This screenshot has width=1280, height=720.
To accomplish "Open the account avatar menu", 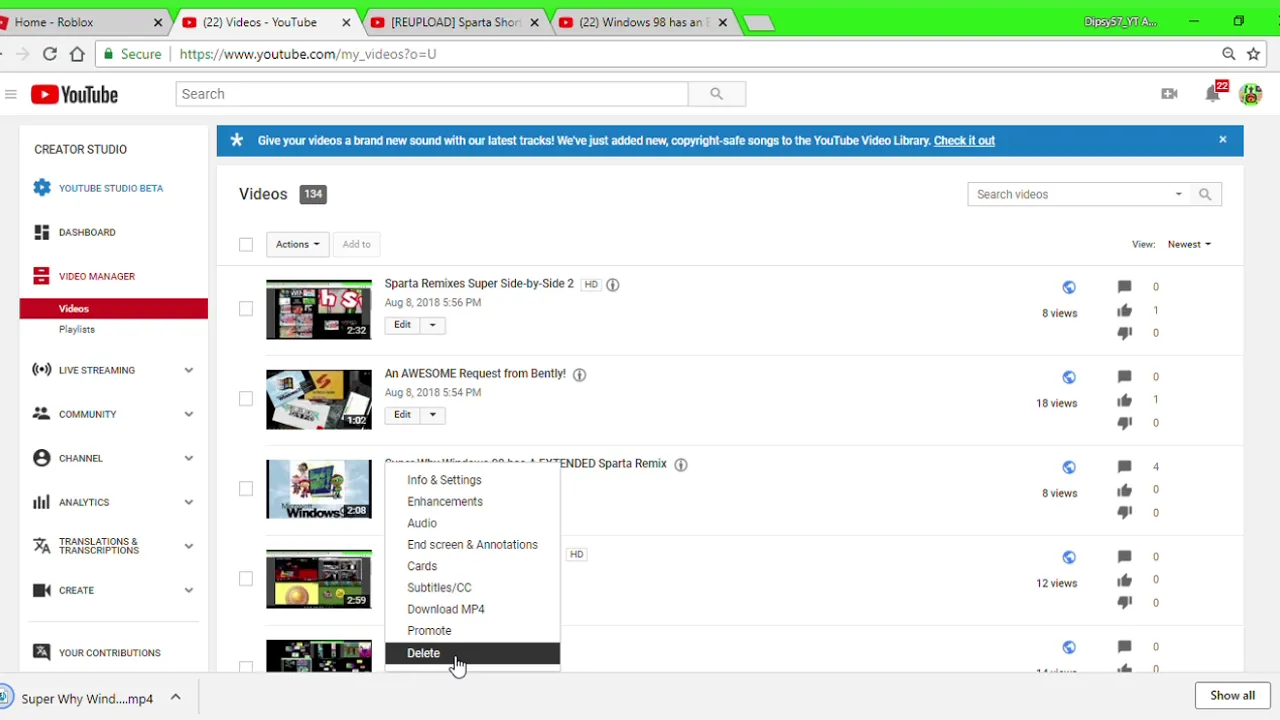I will (1250, 94).
